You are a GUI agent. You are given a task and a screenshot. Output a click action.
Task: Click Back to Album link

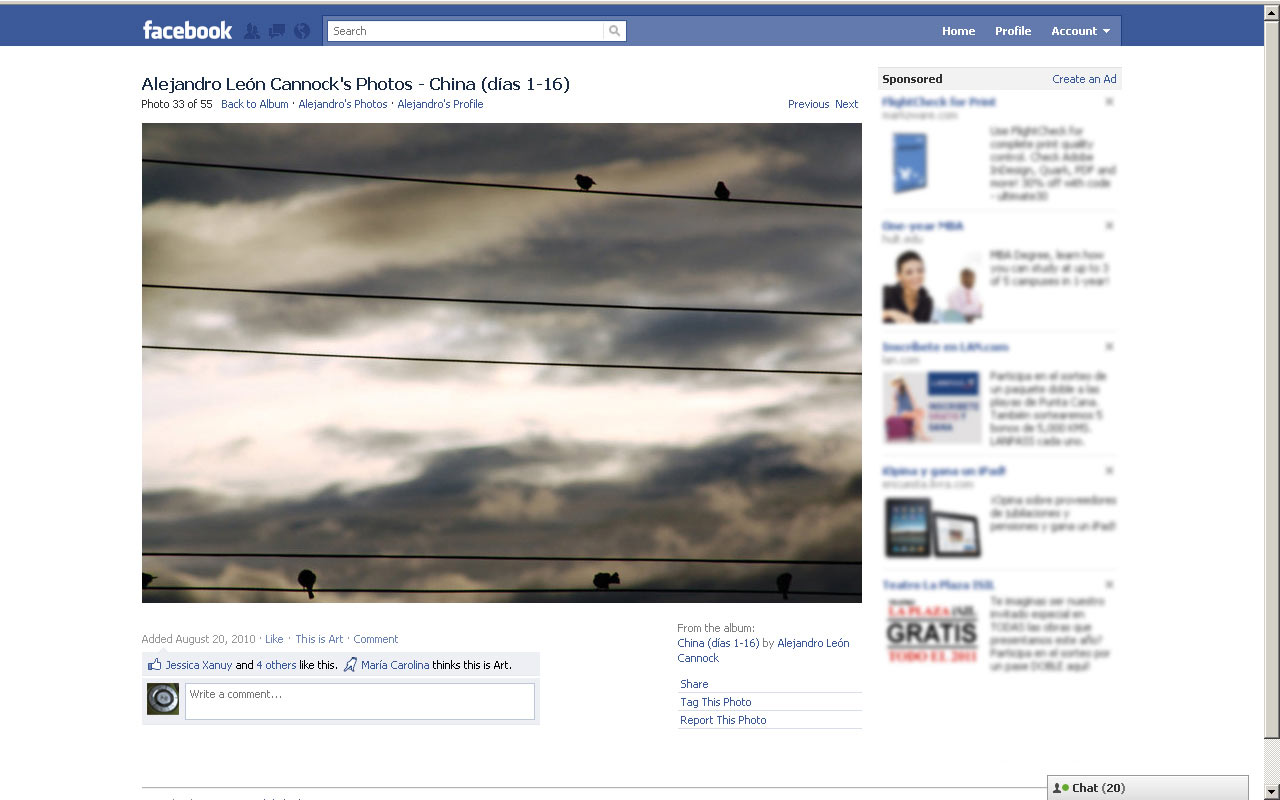point(254,104)
